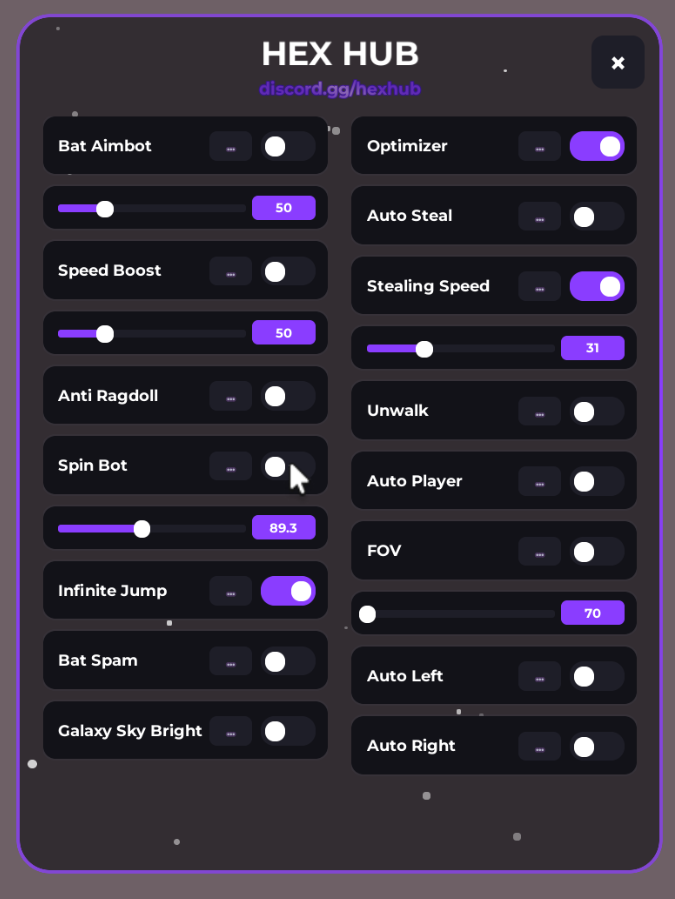Disable the Optimizer switch
The width and height of the screenshot is (675, 899).
tap(597, 147)
